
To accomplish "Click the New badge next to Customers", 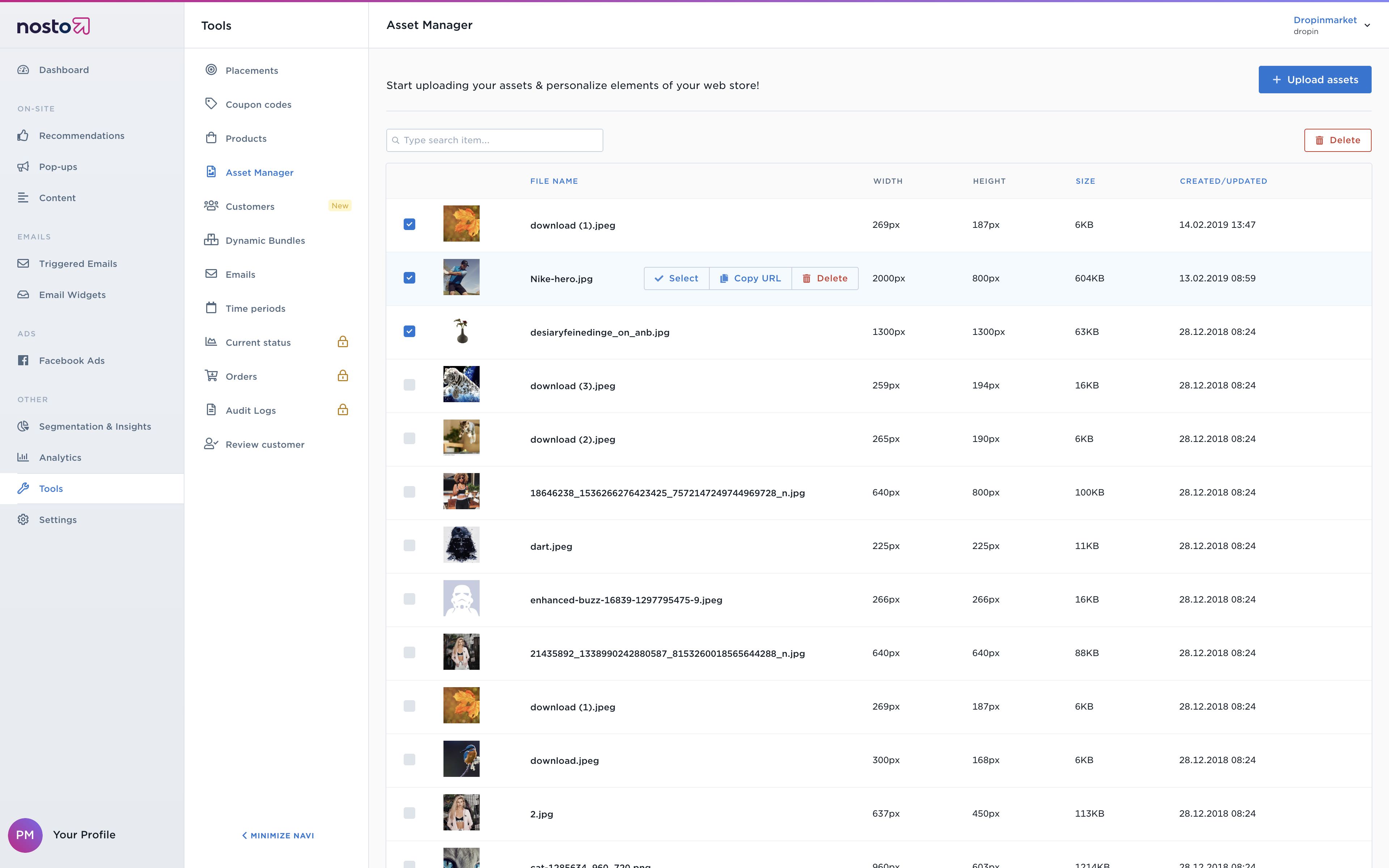I will (x=340, y=205).
